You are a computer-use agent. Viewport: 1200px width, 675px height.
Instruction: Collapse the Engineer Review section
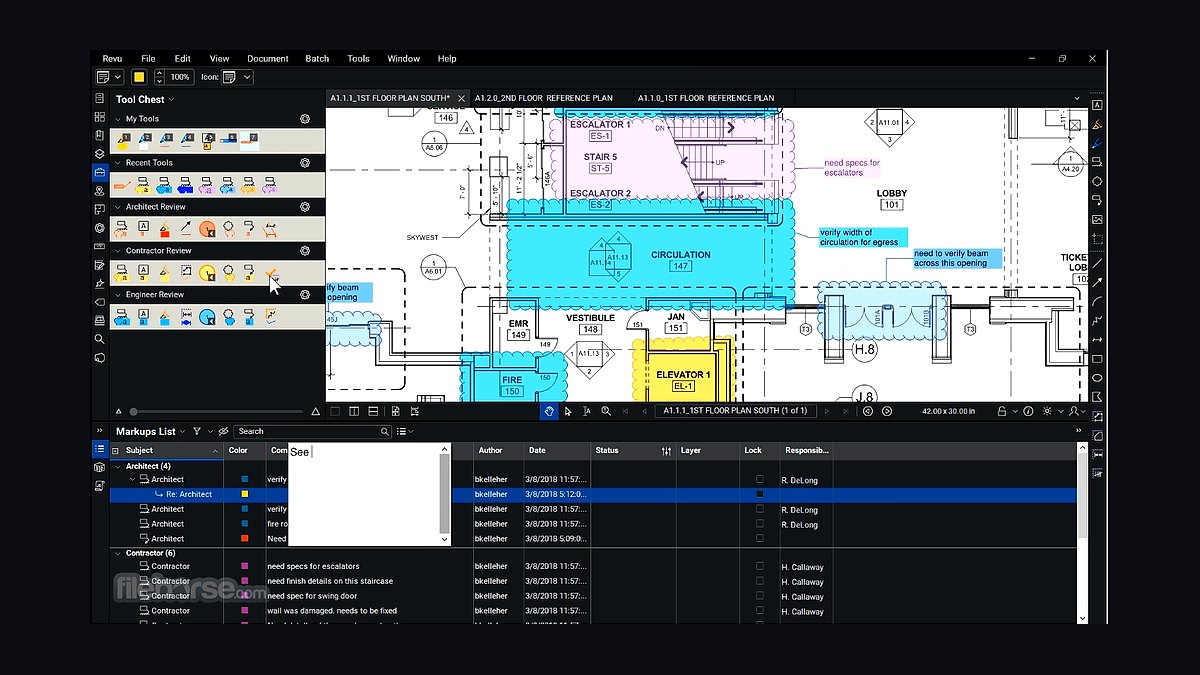click(x=117, y=295)
